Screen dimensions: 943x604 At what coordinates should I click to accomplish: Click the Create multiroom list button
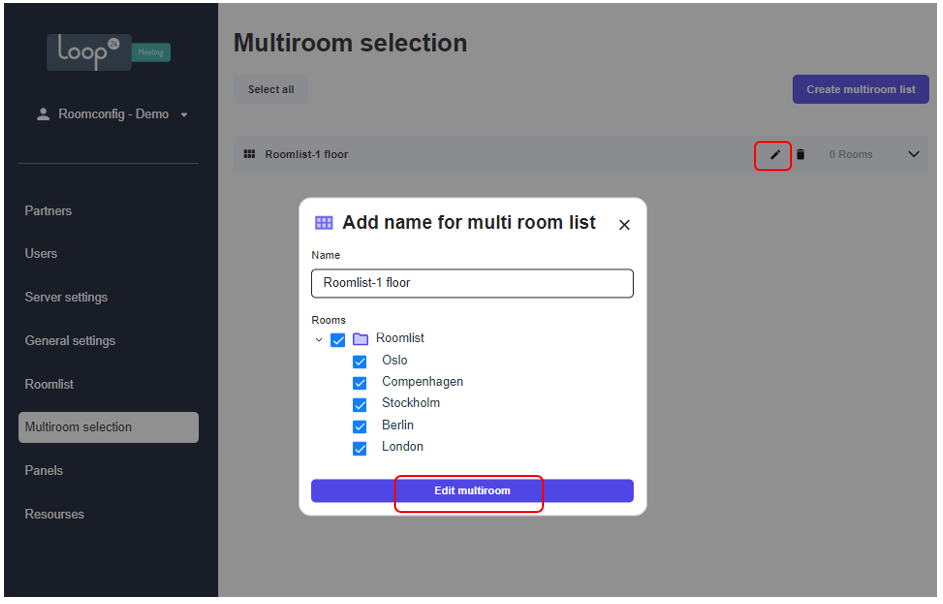pos(861,89)
